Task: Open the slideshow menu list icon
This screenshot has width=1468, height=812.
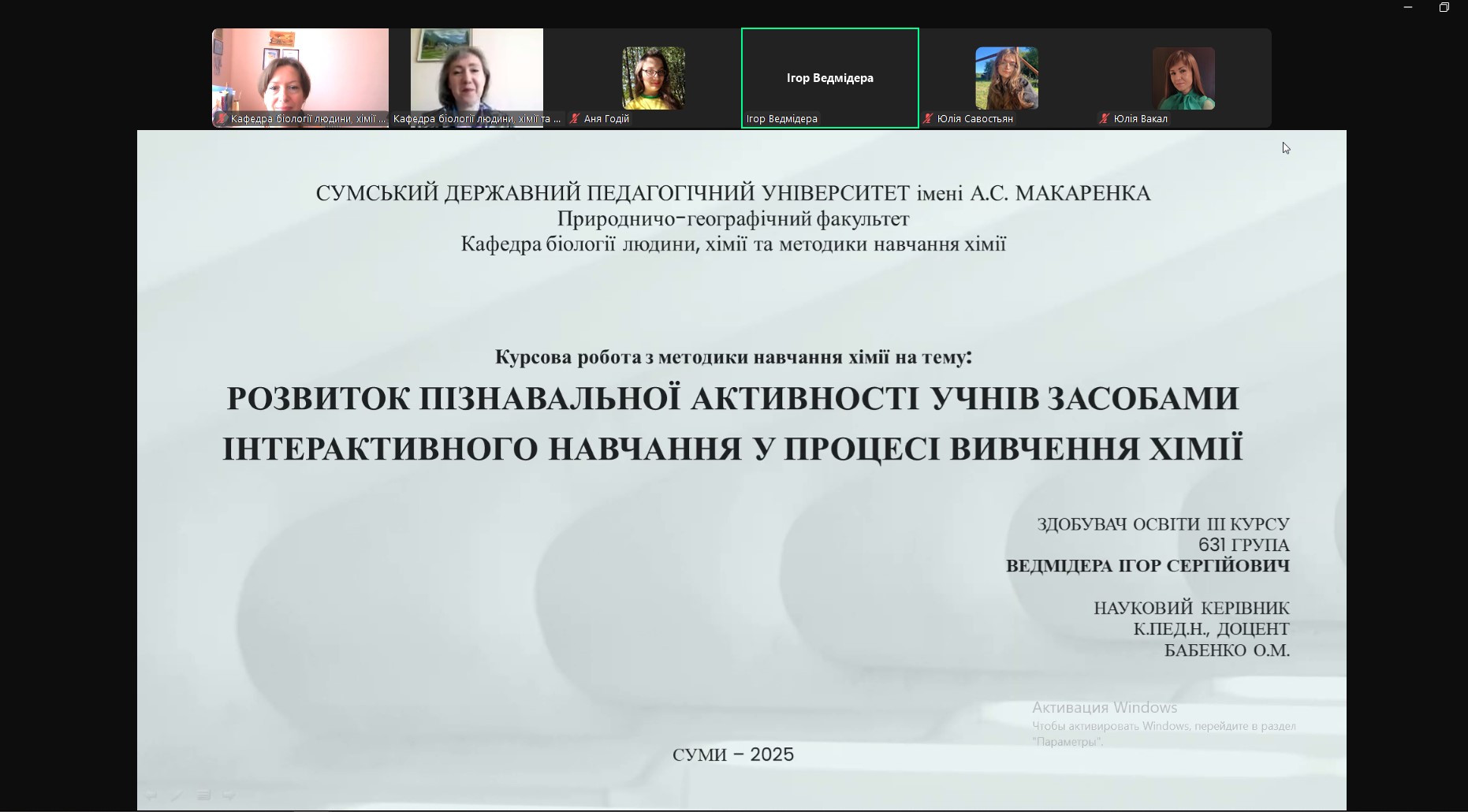Action: pos(203,795)
